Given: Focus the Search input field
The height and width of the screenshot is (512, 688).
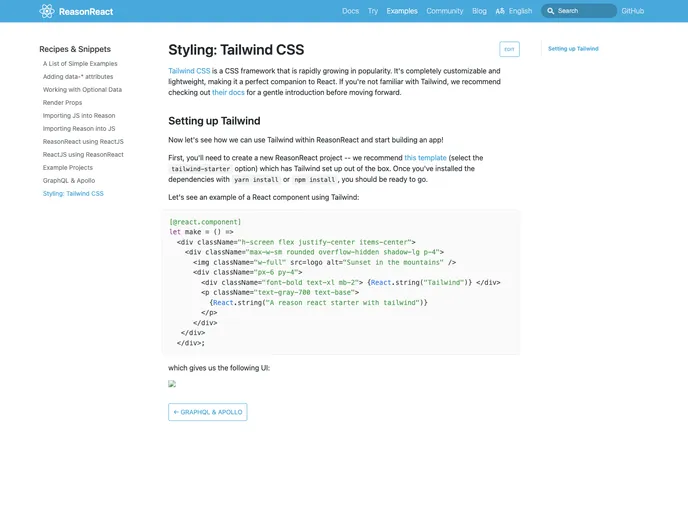Looking at the screenshot, I should pos(579,11).
